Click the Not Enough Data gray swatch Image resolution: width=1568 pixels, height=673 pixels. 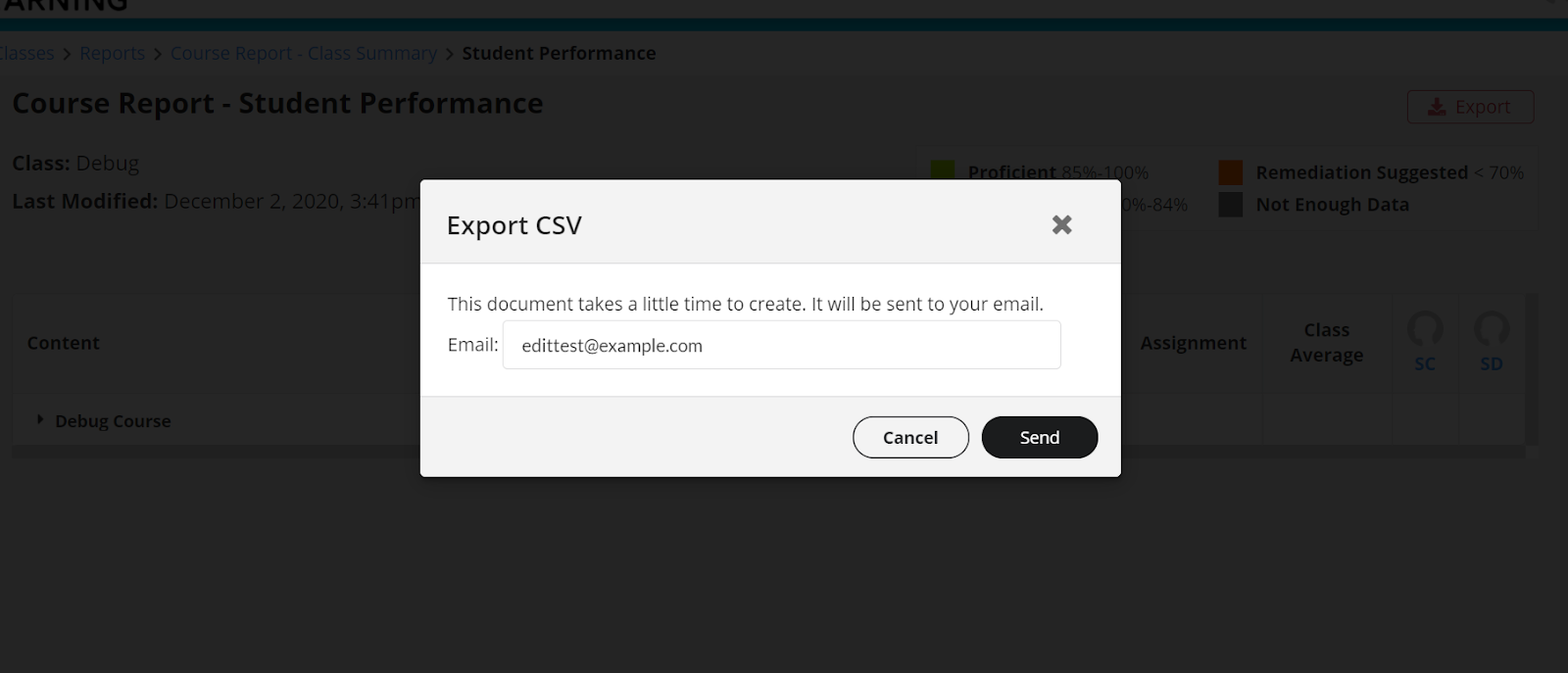[1231, 205]
